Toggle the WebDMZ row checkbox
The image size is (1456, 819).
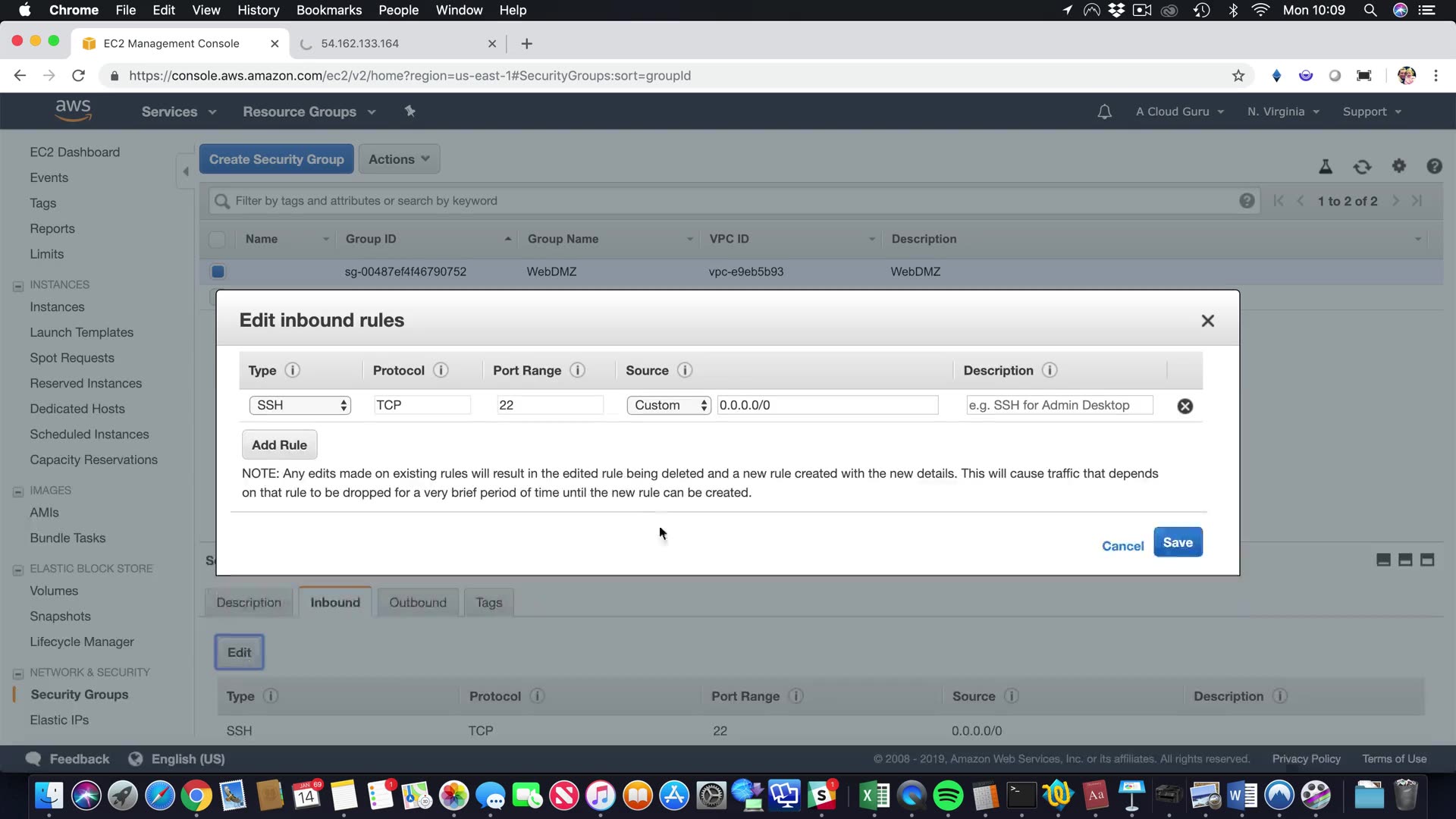pos(218,271)
